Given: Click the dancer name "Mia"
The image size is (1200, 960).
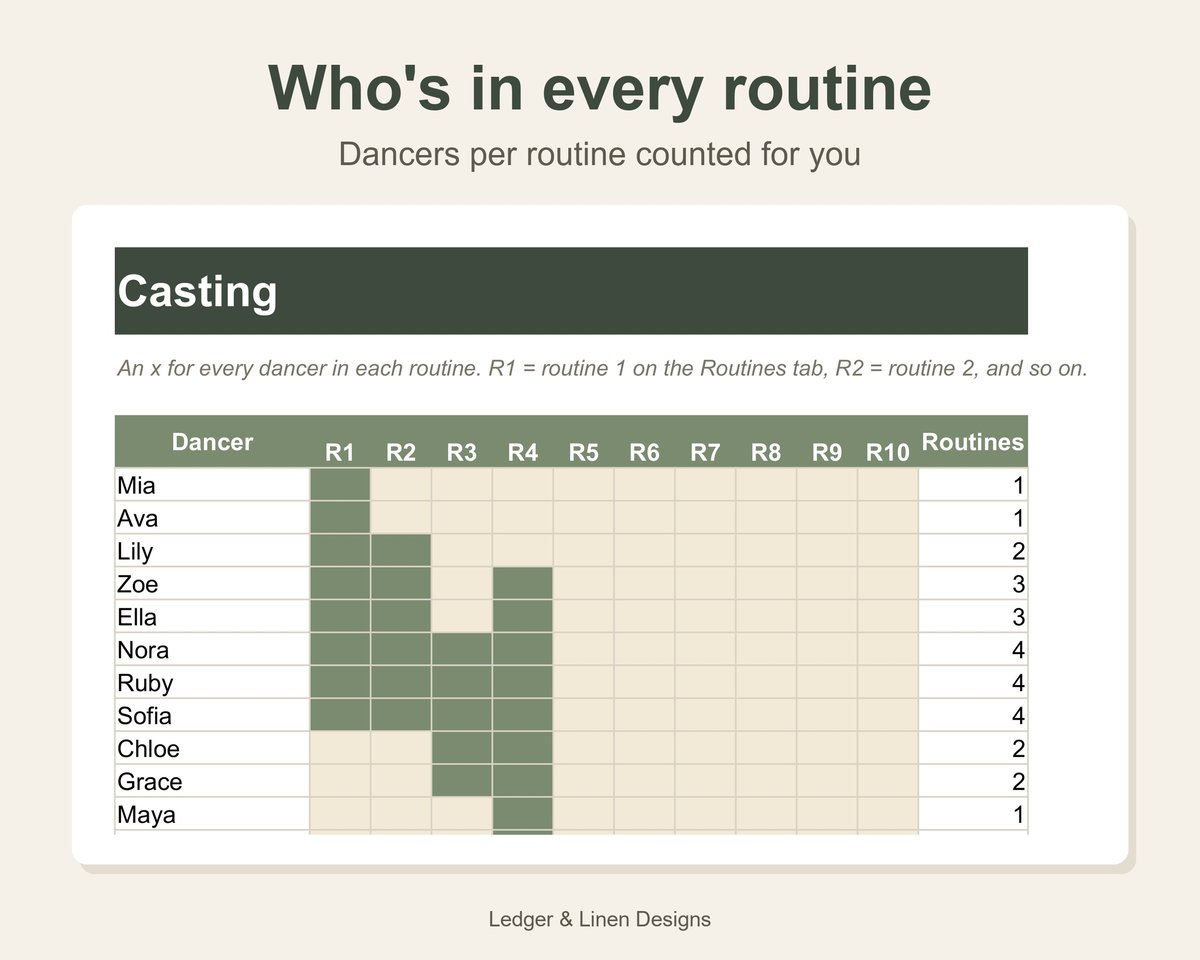Looking at the screenshot, I should [x=137, y=486].
